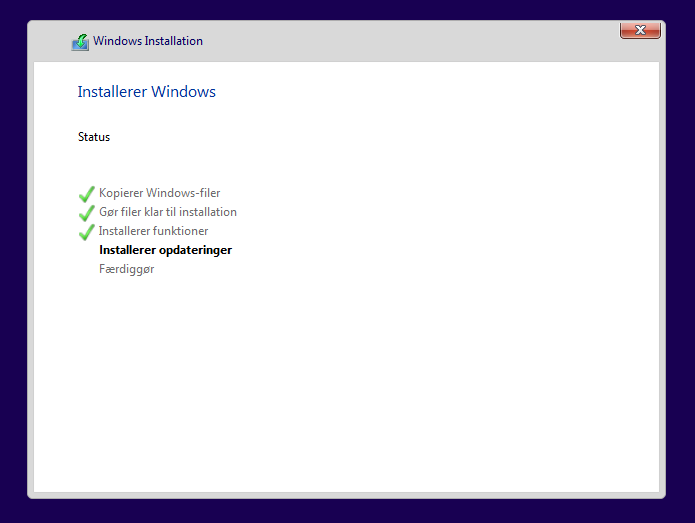
Task: Select the 'Installerer funktioner' step text
Action: point(153,231)
